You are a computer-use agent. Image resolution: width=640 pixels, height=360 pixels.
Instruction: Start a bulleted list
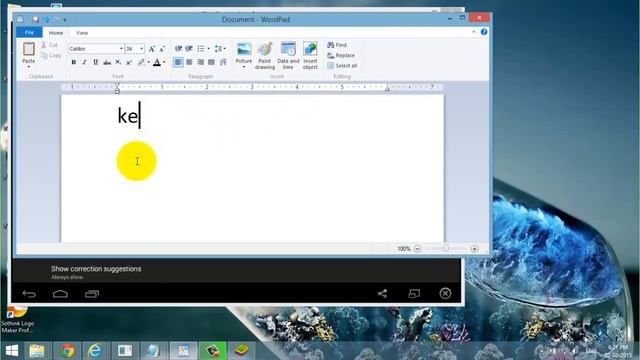point(201,49)
